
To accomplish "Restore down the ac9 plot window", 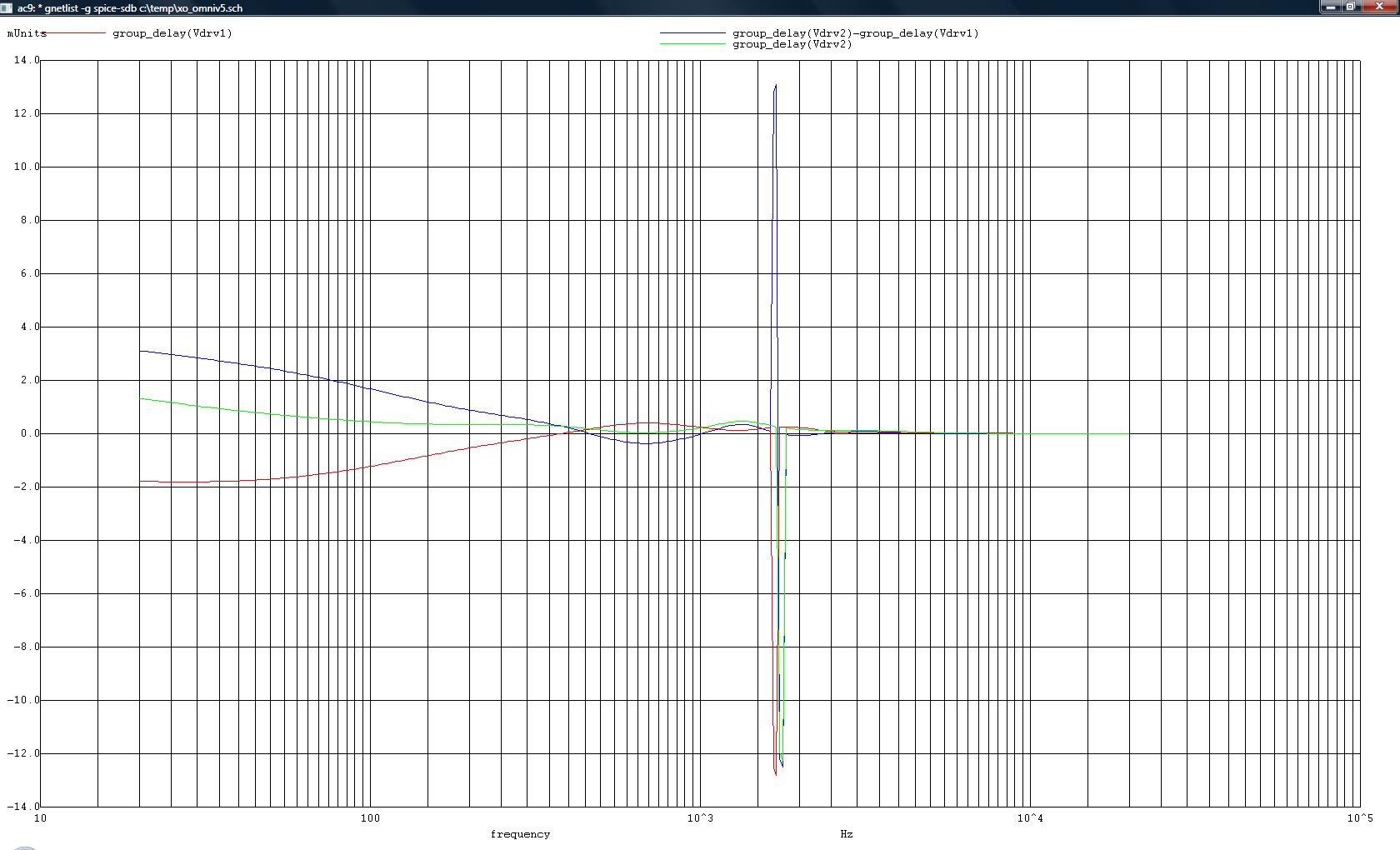I will 1351,7.
